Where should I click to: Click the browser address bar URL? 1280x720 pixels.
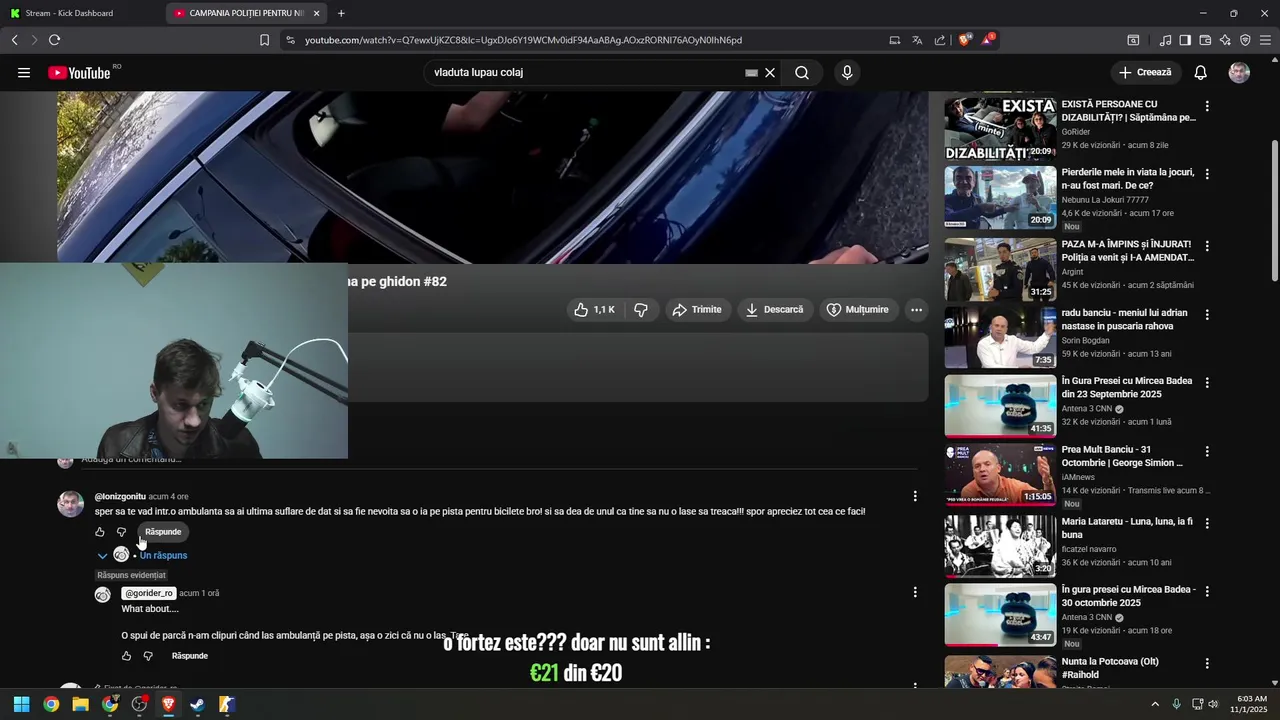click(523, 40)
